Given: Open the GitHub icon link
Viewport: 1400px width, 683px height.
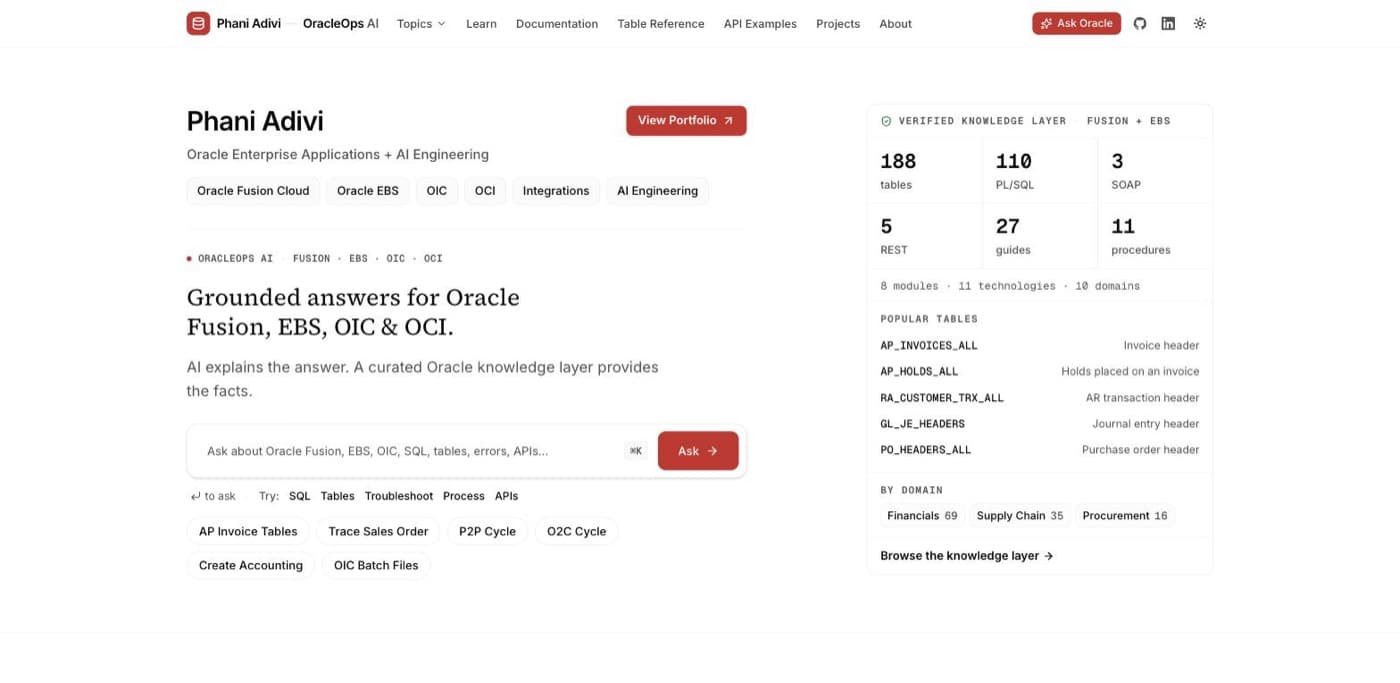Looking at the screenshot, I should 1140,23.
